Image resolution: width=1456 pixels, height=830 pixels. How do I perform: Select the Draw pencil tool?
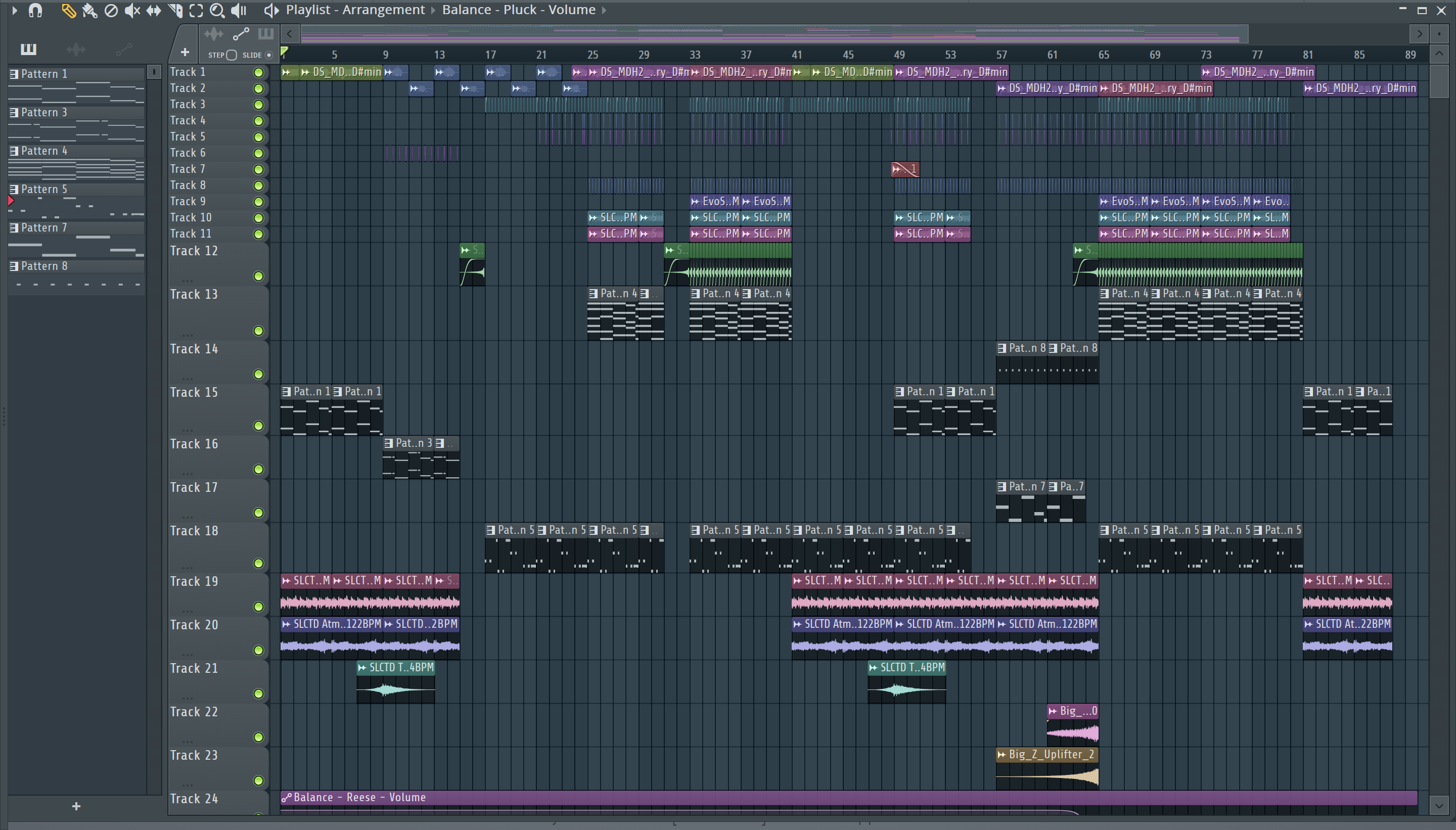pyautogui.click(x=68, y=10)
